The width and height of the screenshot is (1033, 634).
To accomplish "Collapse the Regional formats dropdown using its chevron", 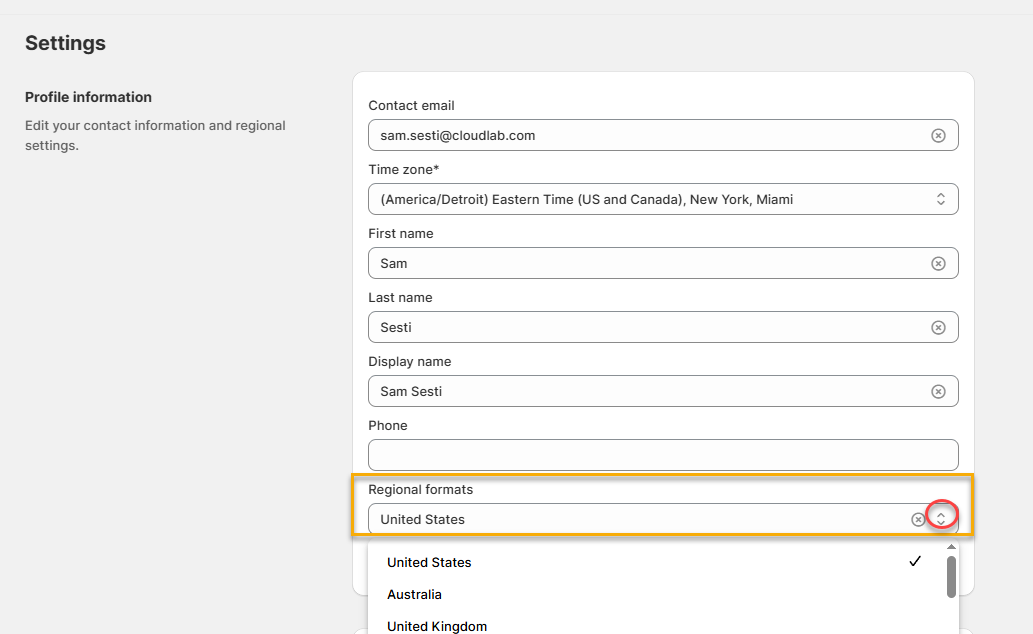I will (941, 517).
